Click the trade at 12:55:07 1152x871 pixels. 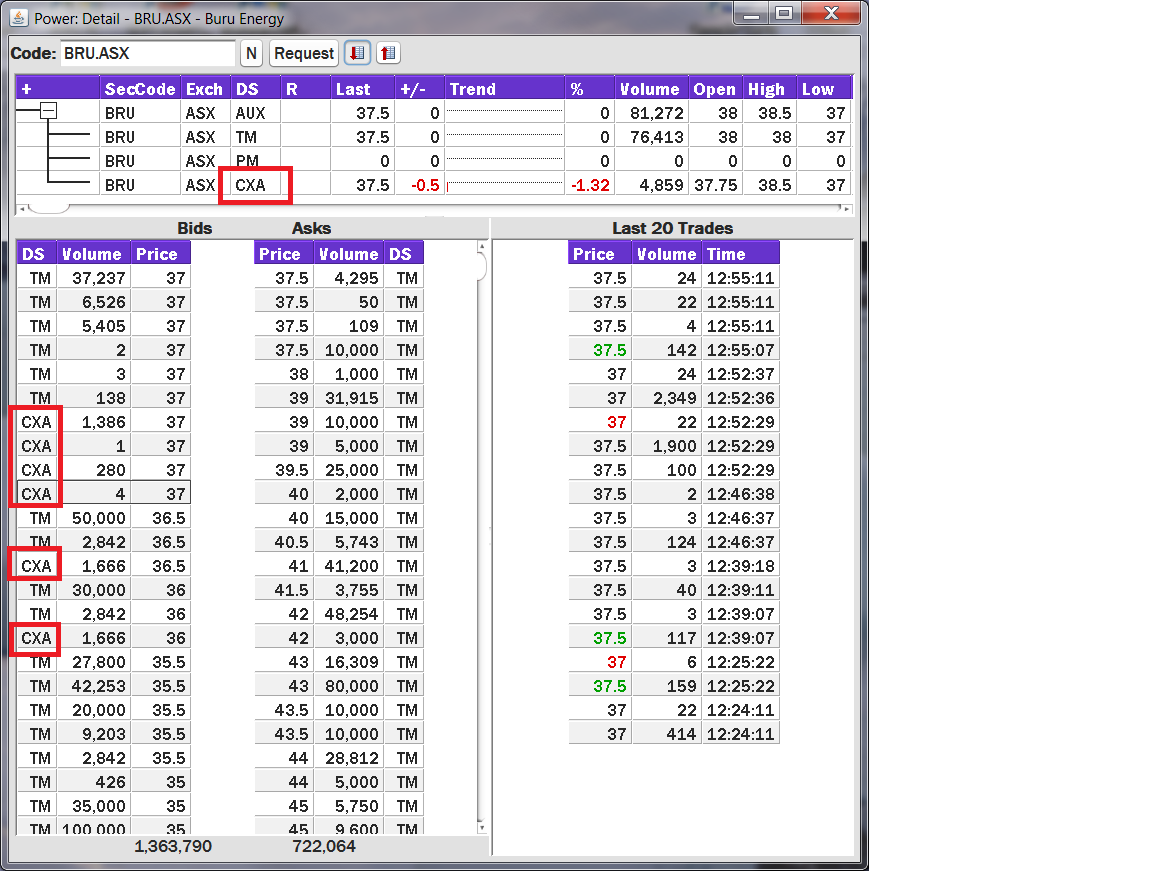point(674,350)
